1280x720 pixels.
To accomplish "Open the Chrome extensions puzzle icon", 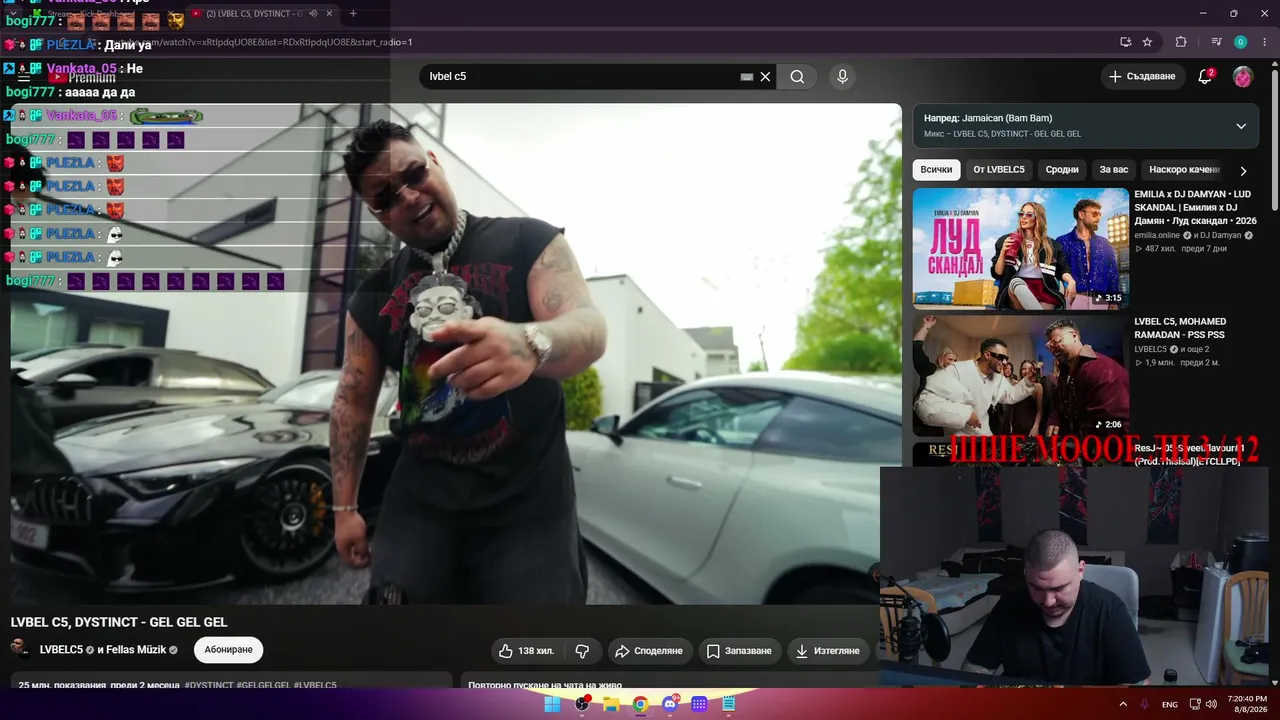I will point(1181,42).
